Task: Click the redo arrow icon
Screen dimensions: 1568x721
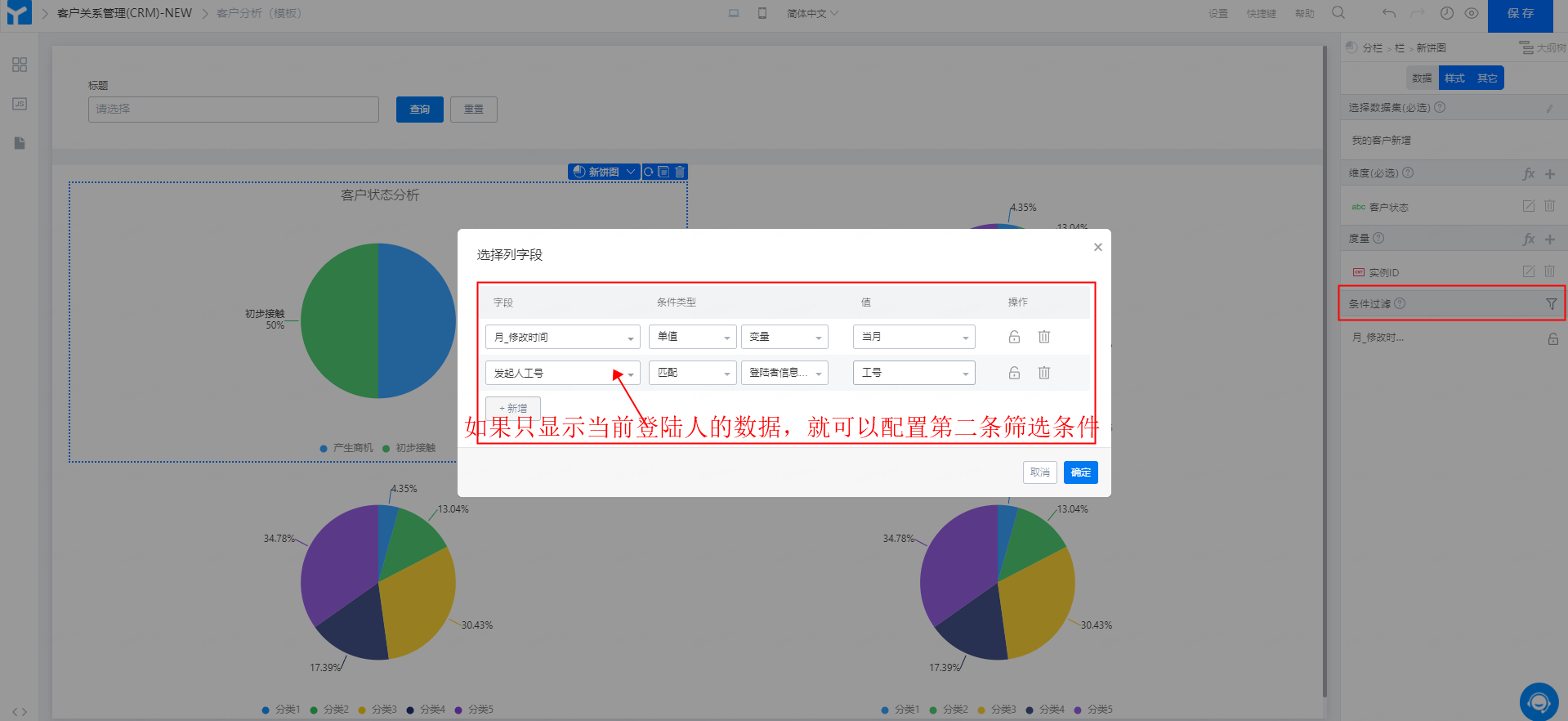Action: click(x=1418, y=13)
